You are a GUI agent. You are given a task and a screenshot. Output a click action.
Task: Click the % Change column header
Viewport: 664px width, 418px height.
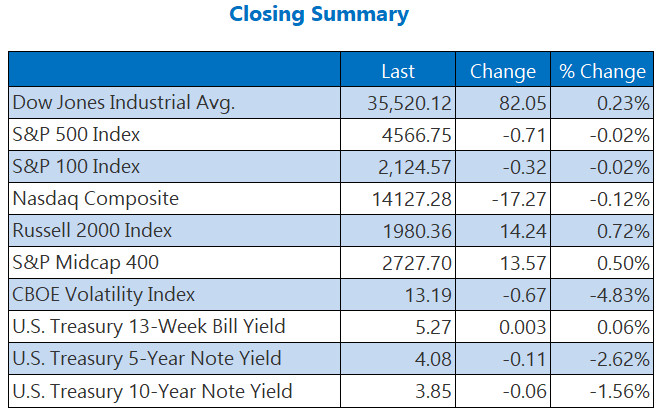coord(601,71)
